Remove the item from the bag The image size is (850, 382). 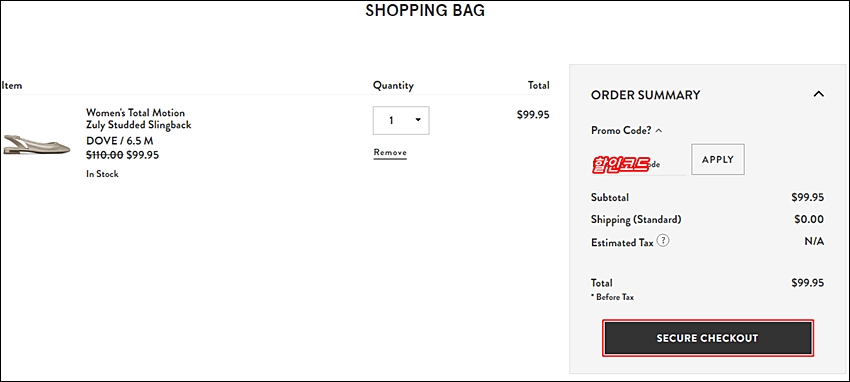[x=390, y=153]
